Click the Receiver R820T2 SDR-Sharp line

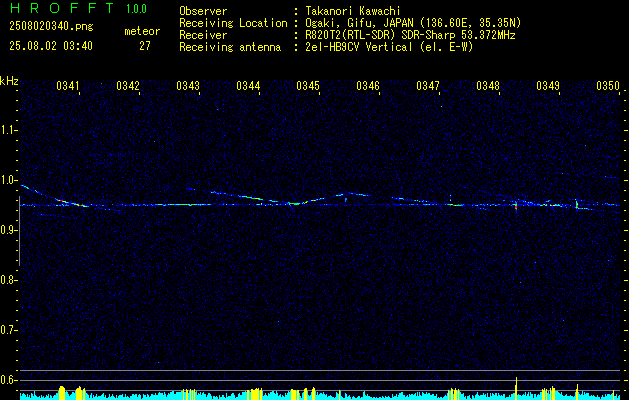tap(410, 35)
